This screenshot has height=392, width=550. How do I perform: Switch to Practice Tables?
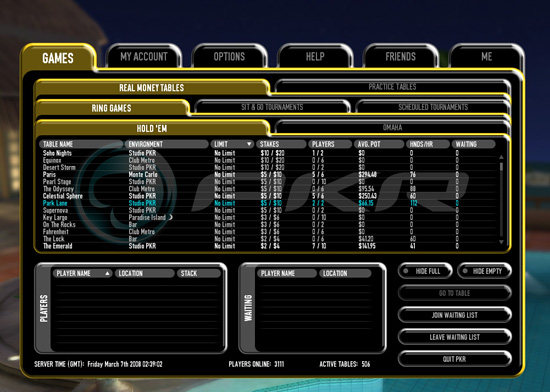tap(392, 87)
